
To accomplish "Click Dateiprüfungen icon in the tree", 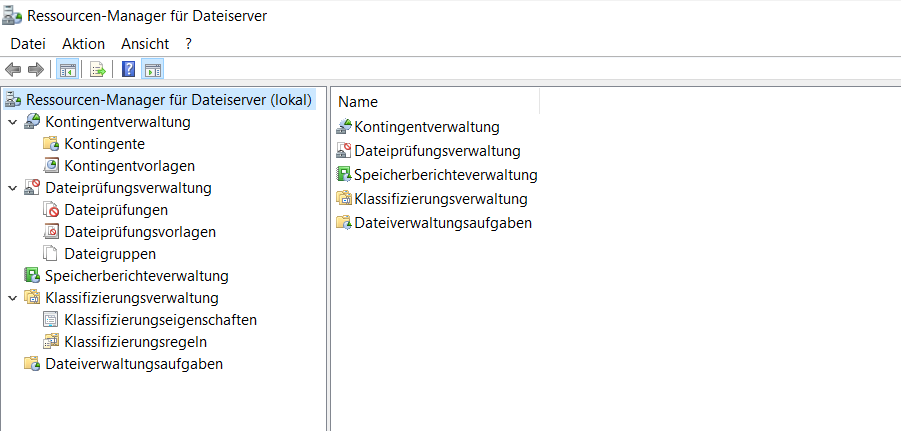I will click(51, 210).
